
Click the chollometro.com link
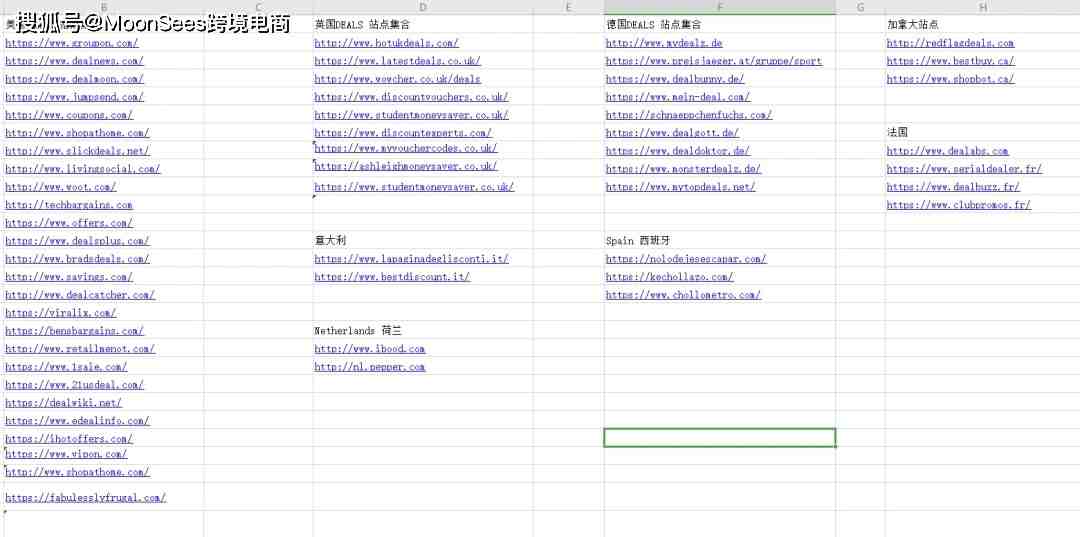683,295
